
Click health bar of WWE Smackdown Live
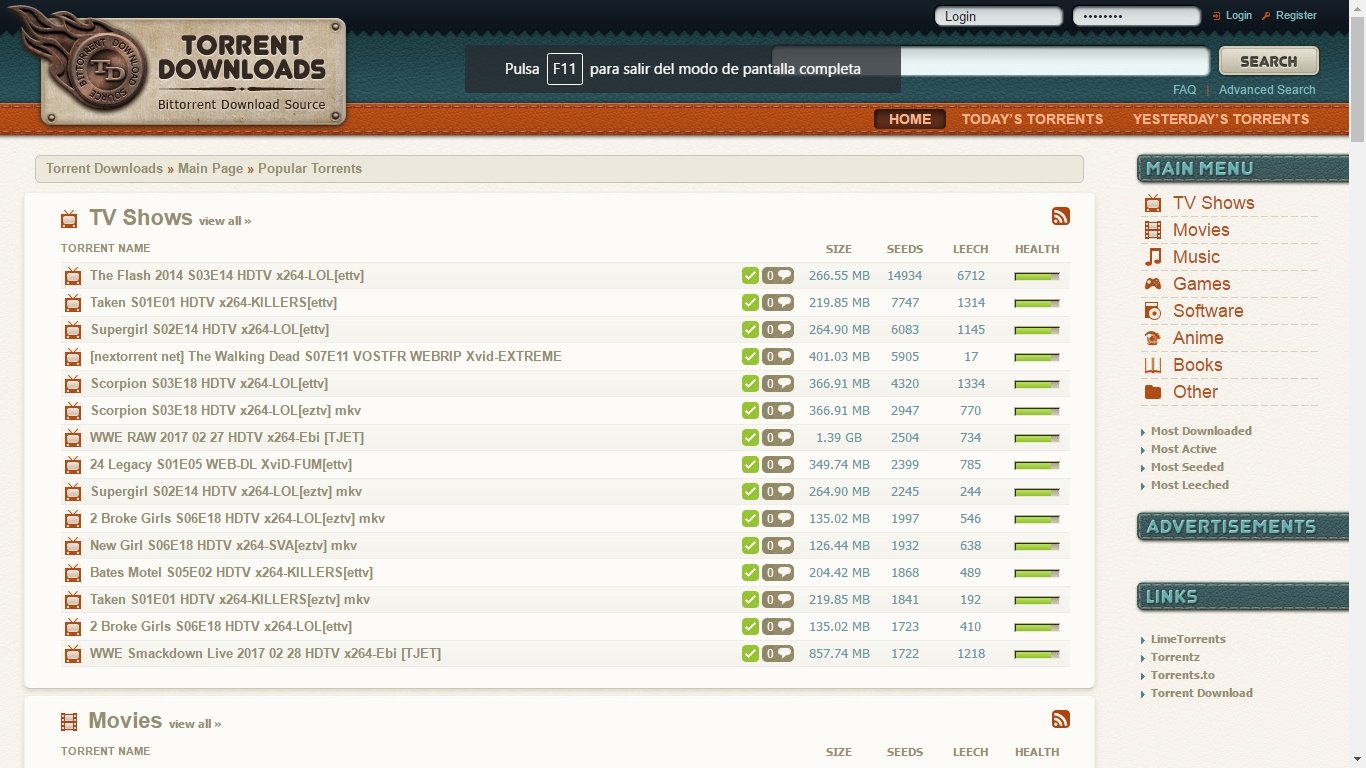pos(1037,654)
